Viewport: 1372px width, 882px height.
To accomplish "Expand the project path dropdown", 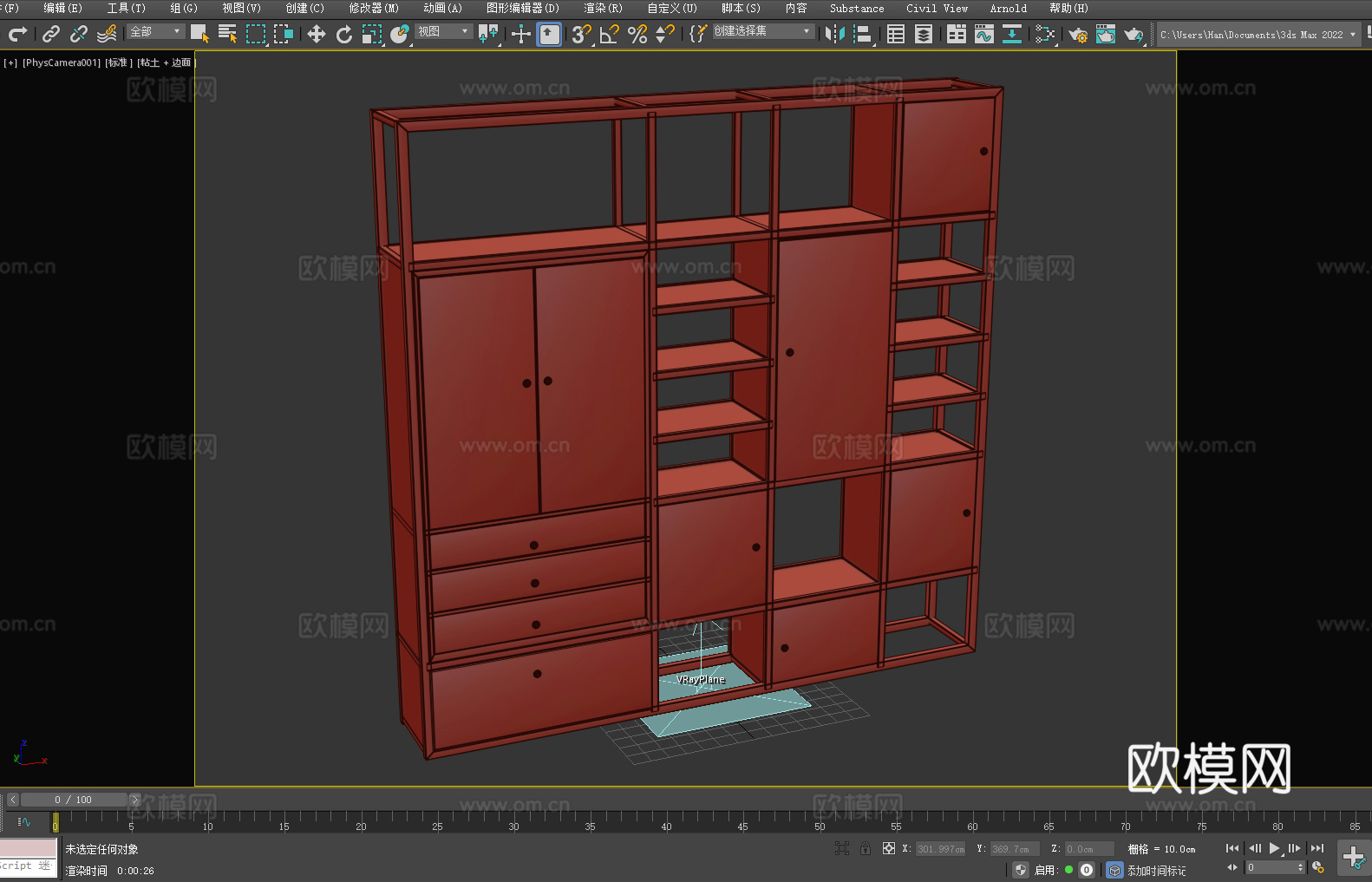I will click(x=1352, y=35).
